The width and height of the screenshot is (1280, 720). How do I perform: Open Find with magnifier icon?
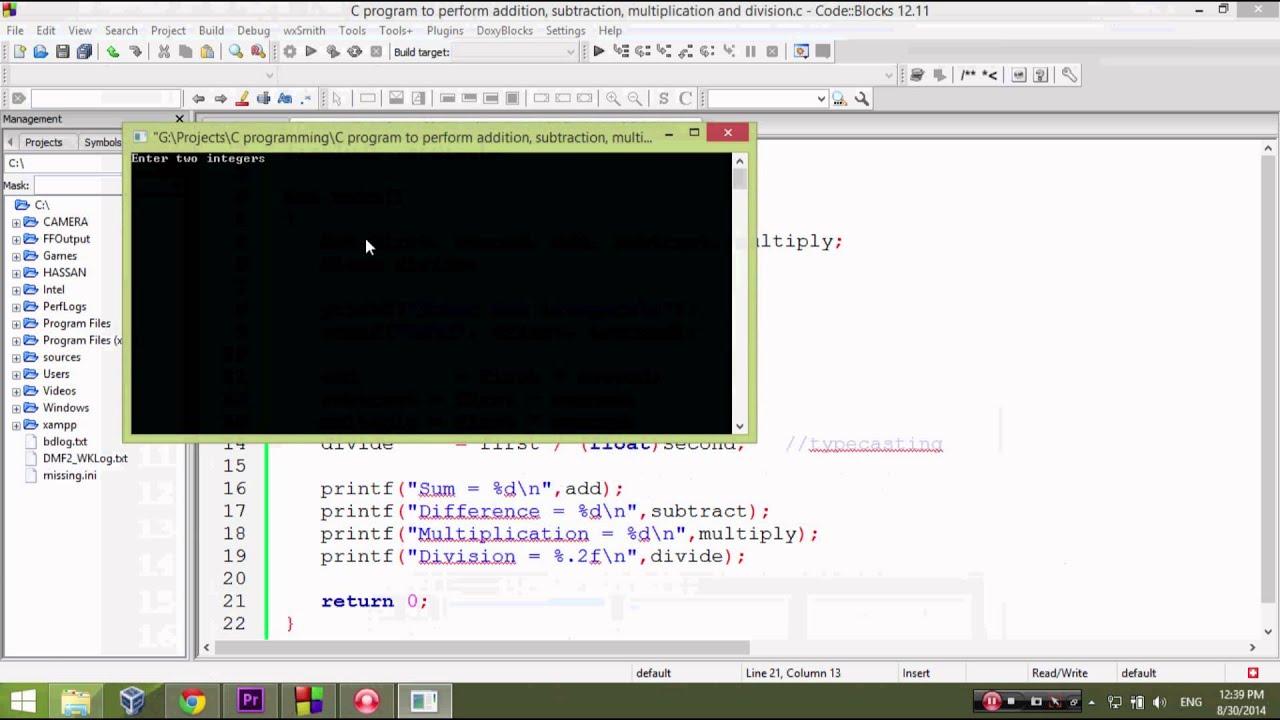pos(236,52)
